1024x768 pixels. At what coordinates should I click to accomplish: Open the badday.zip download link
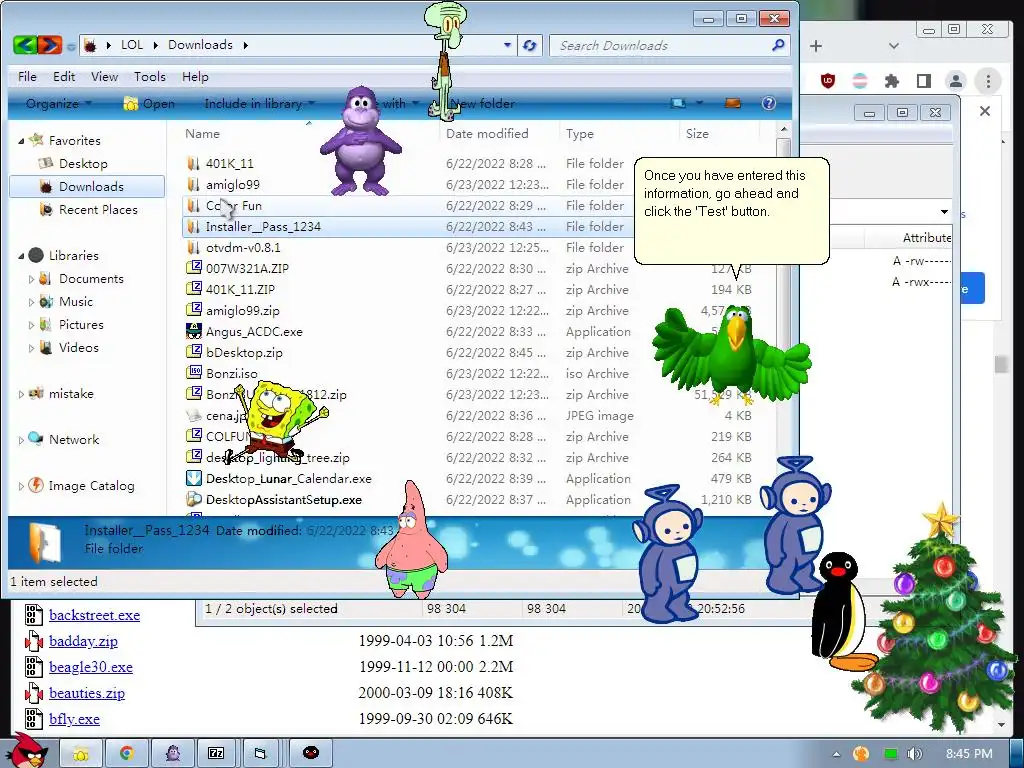tap(83, 641)
